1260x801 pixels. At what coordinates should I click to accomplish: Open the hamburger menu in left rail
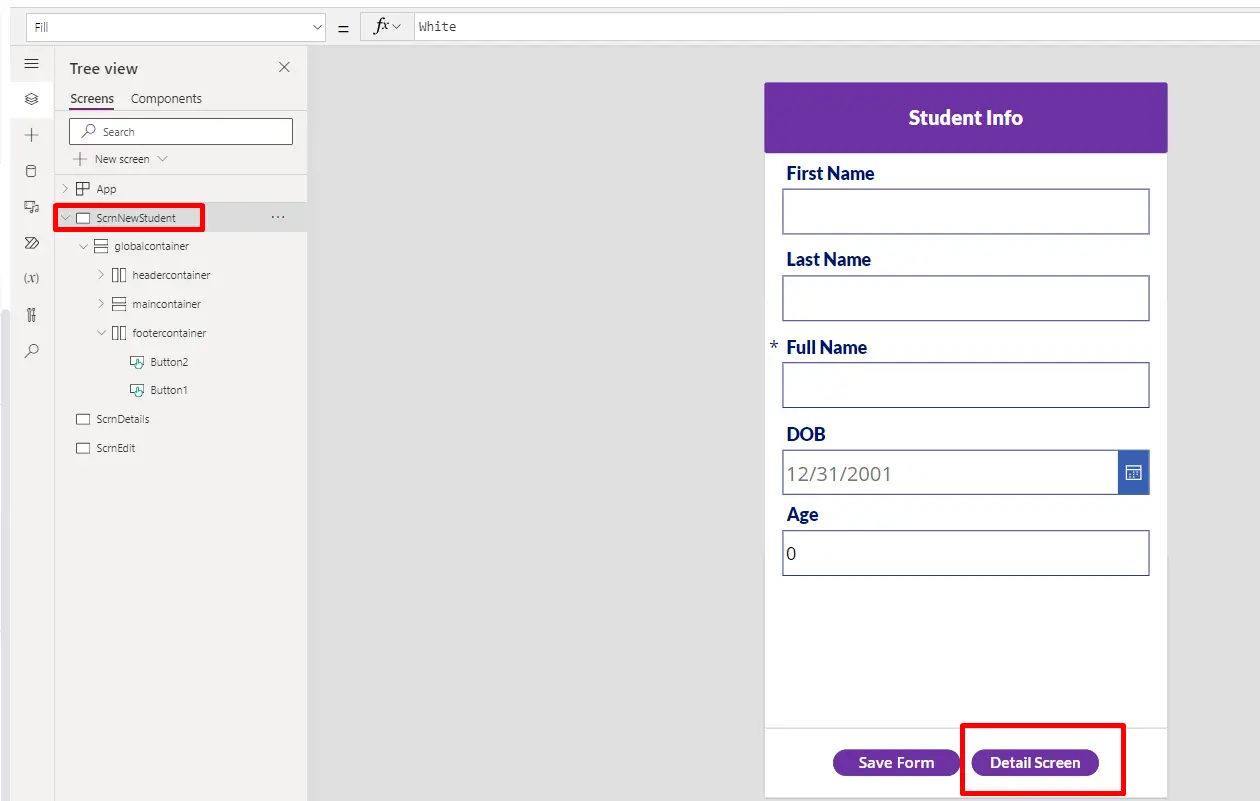(31, 64)
